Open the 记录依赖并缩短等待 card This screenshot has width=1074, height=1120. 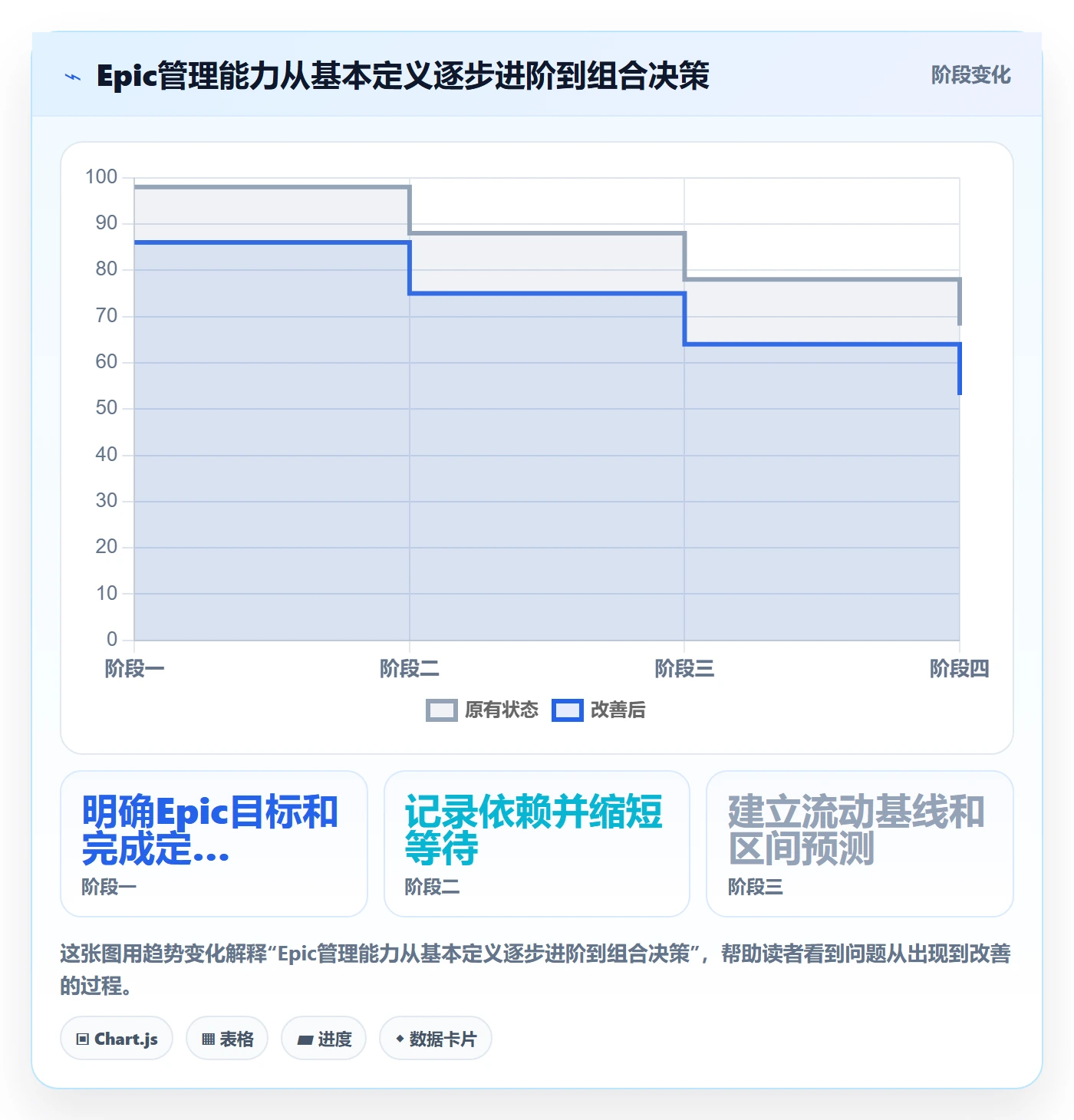[537, 844]
